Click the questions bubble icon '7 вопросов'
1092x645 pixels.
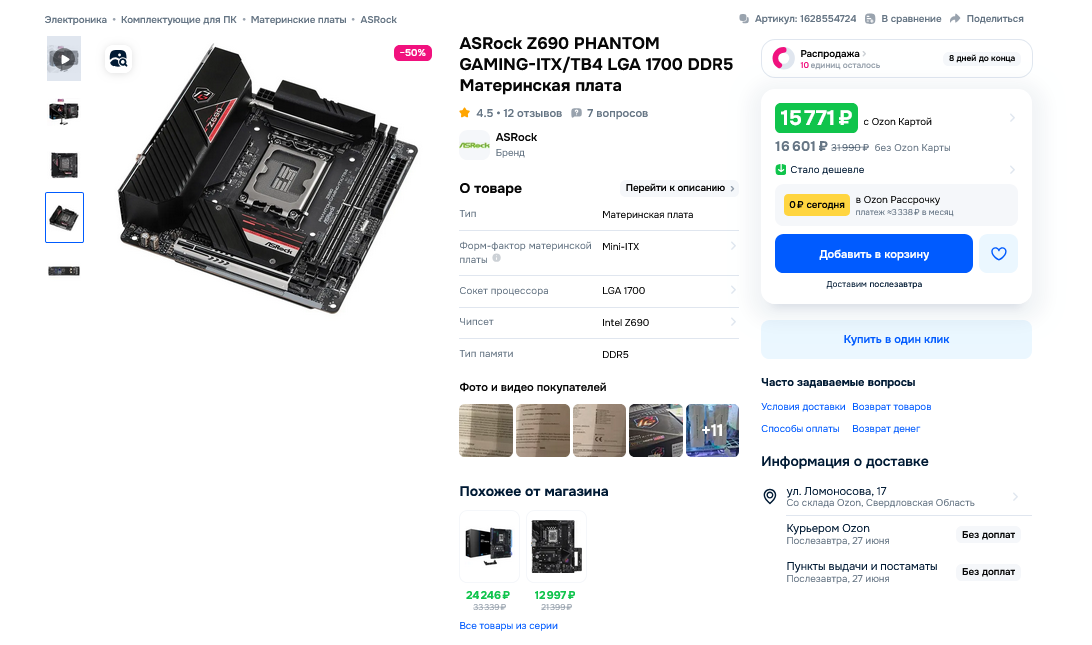(x=576, y=113)
